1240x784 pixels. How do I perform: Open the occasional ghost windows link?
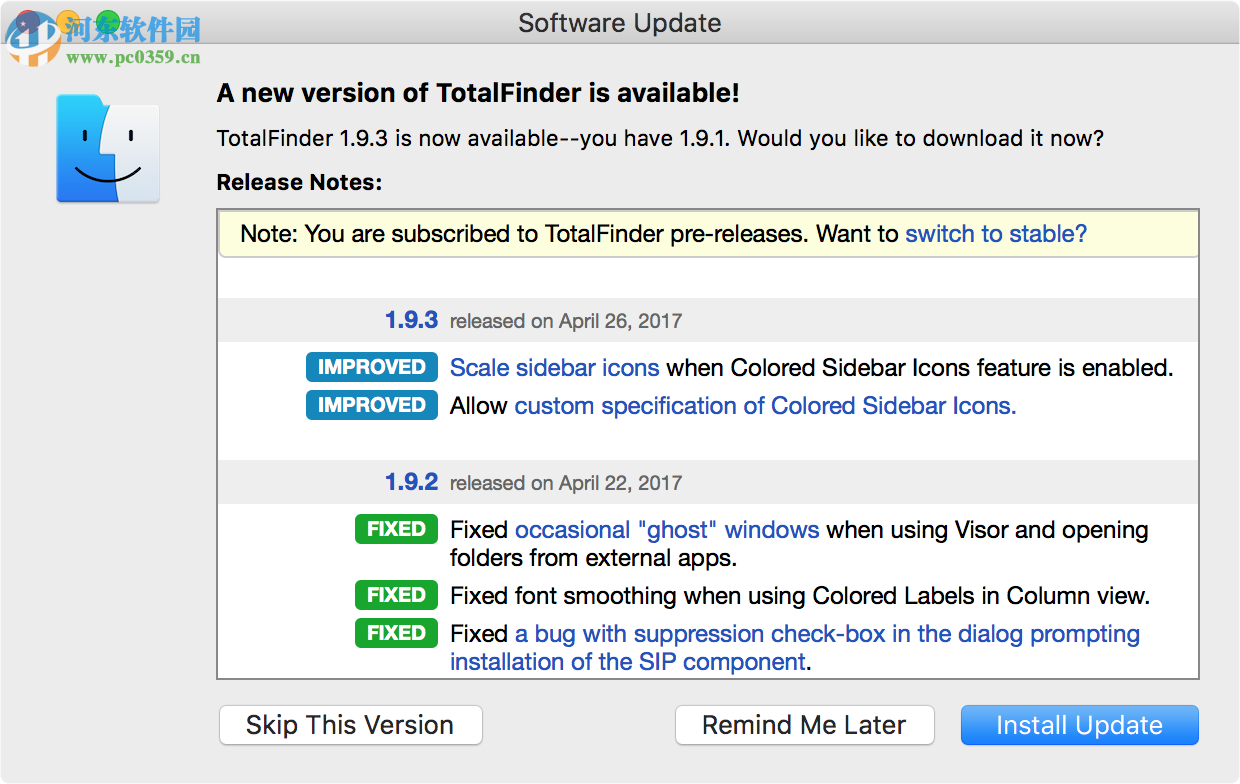pos(667,529)
